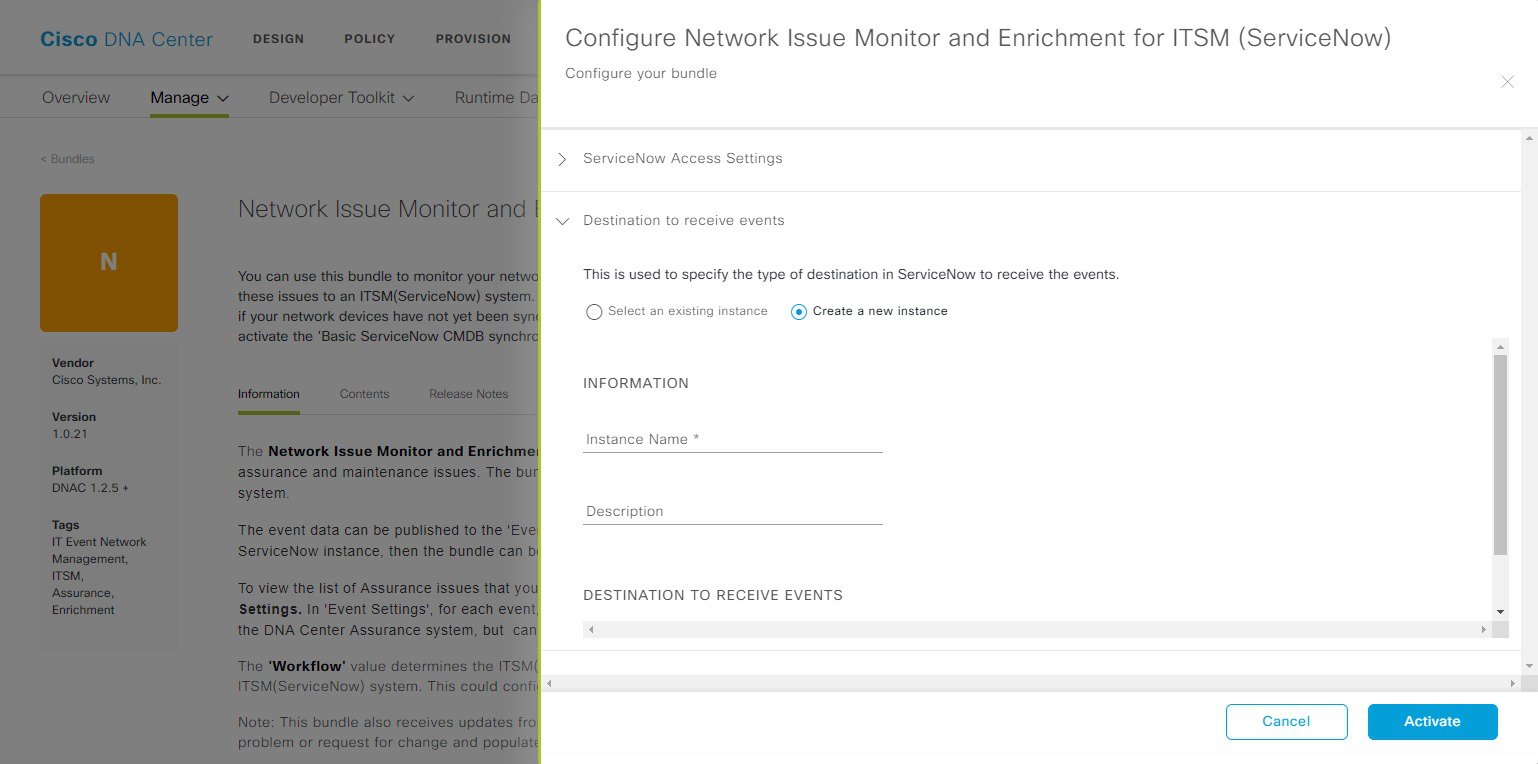Viewport: 1538px width, 764px height.
Task: Click the inner vertical scrollbar thumb
Action: [1500, 454]
